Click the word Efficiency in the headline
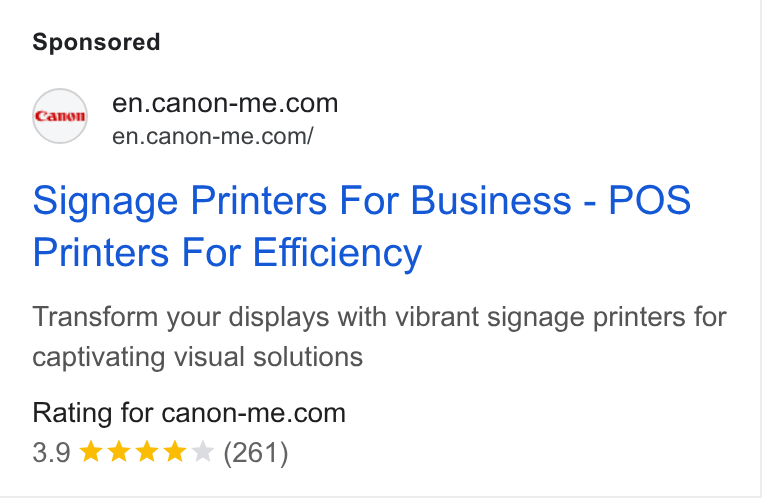Screen dimensions: 762x498 (x=337, y=253)
